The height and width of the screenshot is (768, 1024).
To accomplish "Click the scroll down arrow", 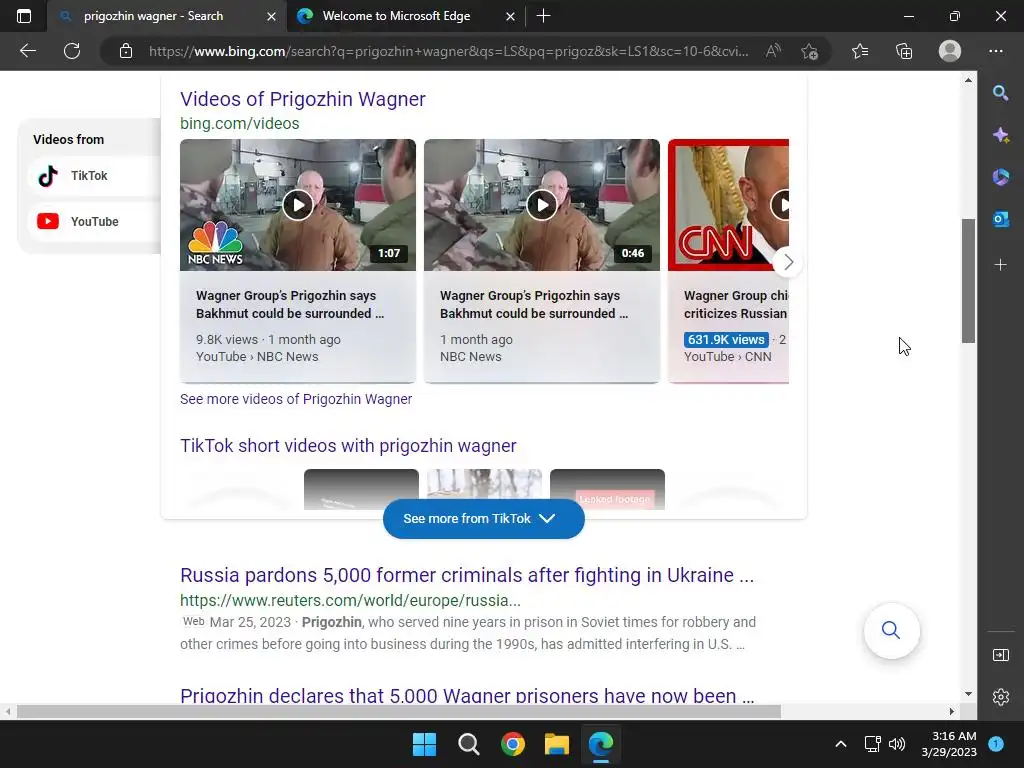I will pyautogui.click(x=968, y=694).
